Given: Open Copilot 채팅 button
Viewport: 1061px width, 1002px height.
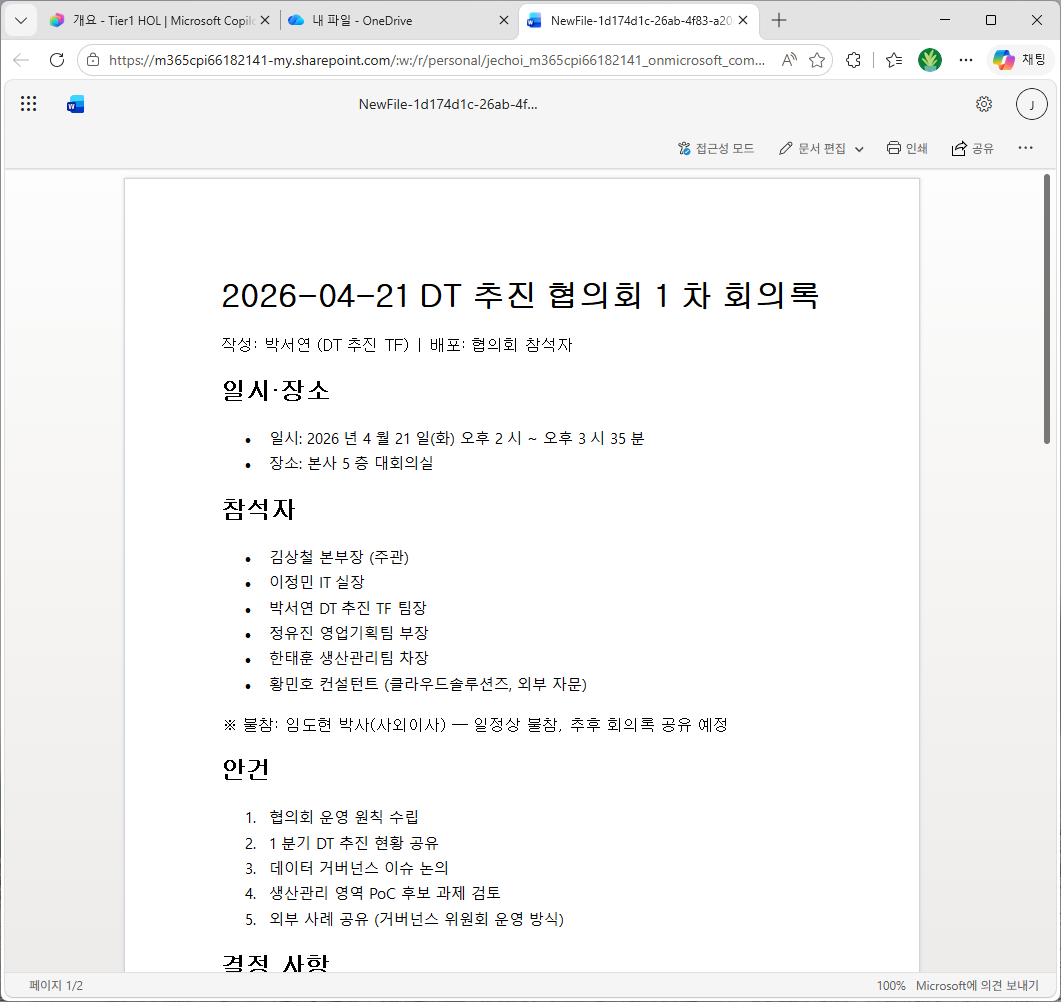Looking at the screenshot, I should pos(1019,60).
